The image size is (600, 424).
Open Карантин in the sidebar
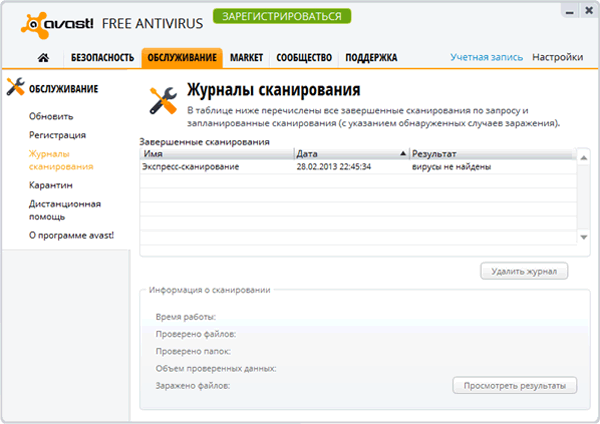[51, 185]
